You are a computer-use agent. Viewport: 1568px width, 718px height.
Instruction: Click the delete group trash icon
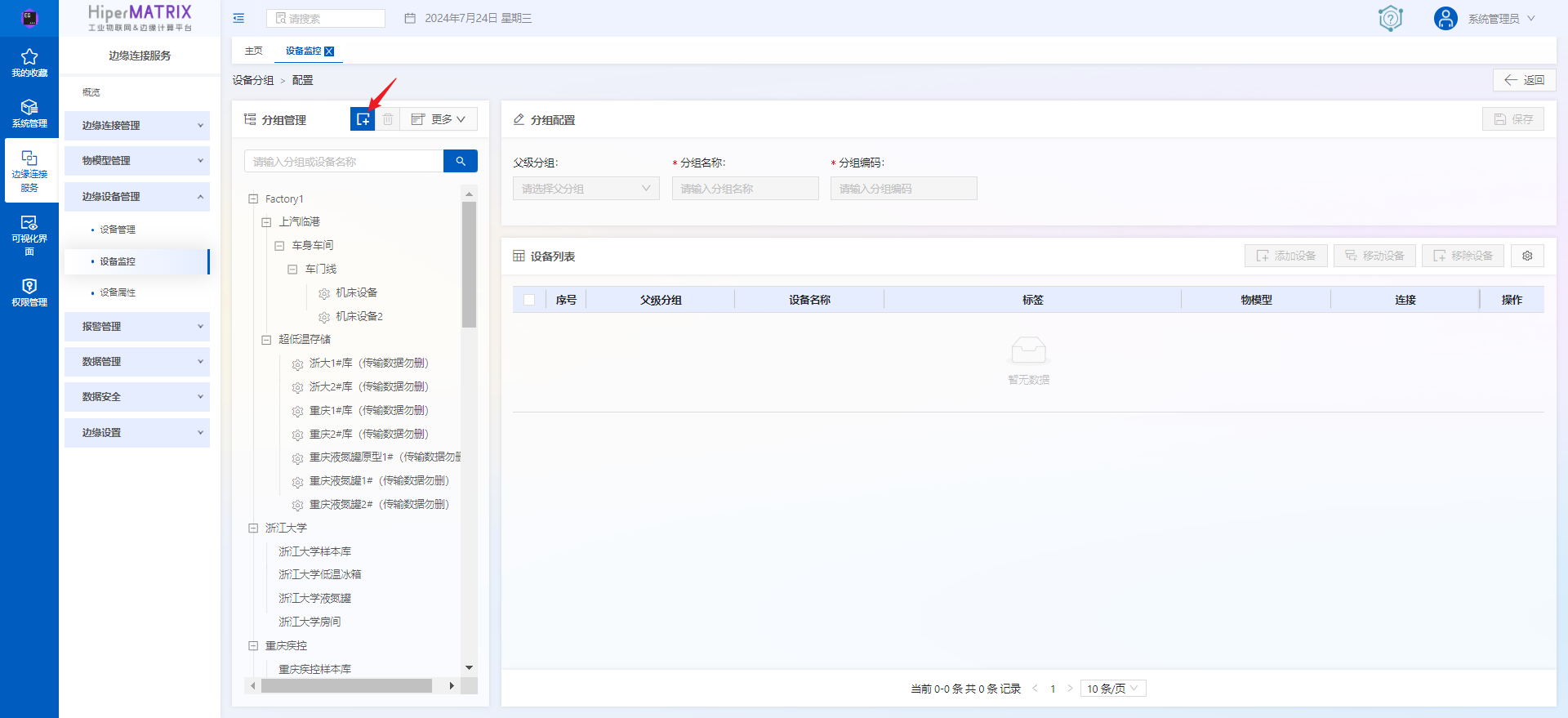[388, 119]
